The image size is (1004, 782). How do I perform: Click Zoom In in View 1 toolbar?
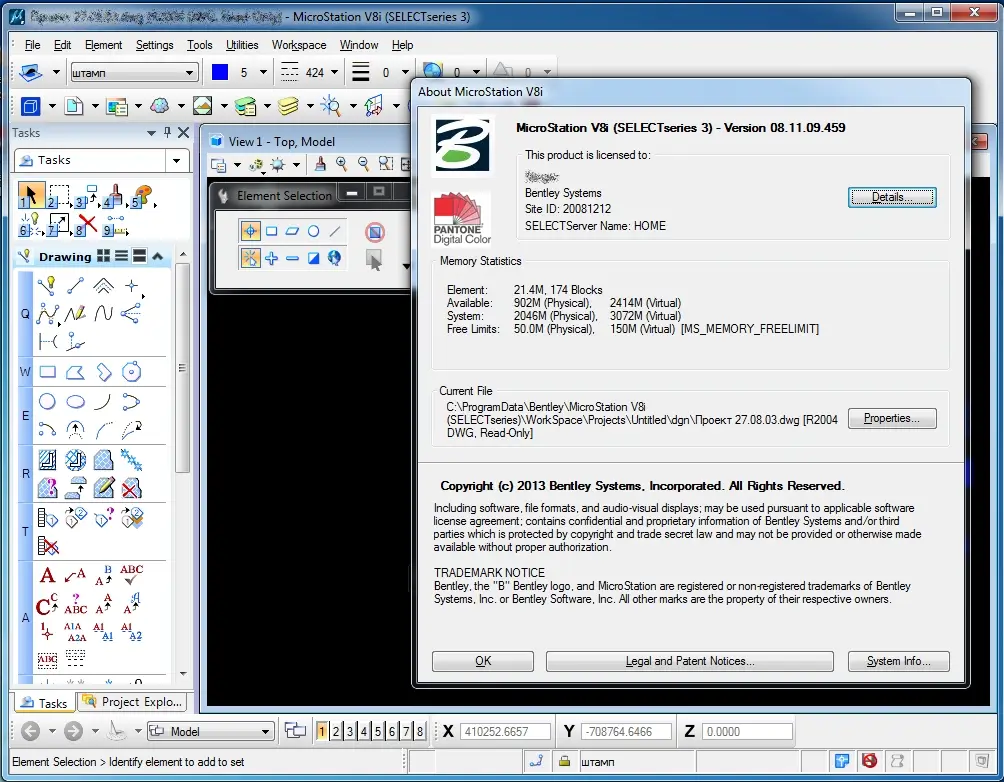point(341,165)
